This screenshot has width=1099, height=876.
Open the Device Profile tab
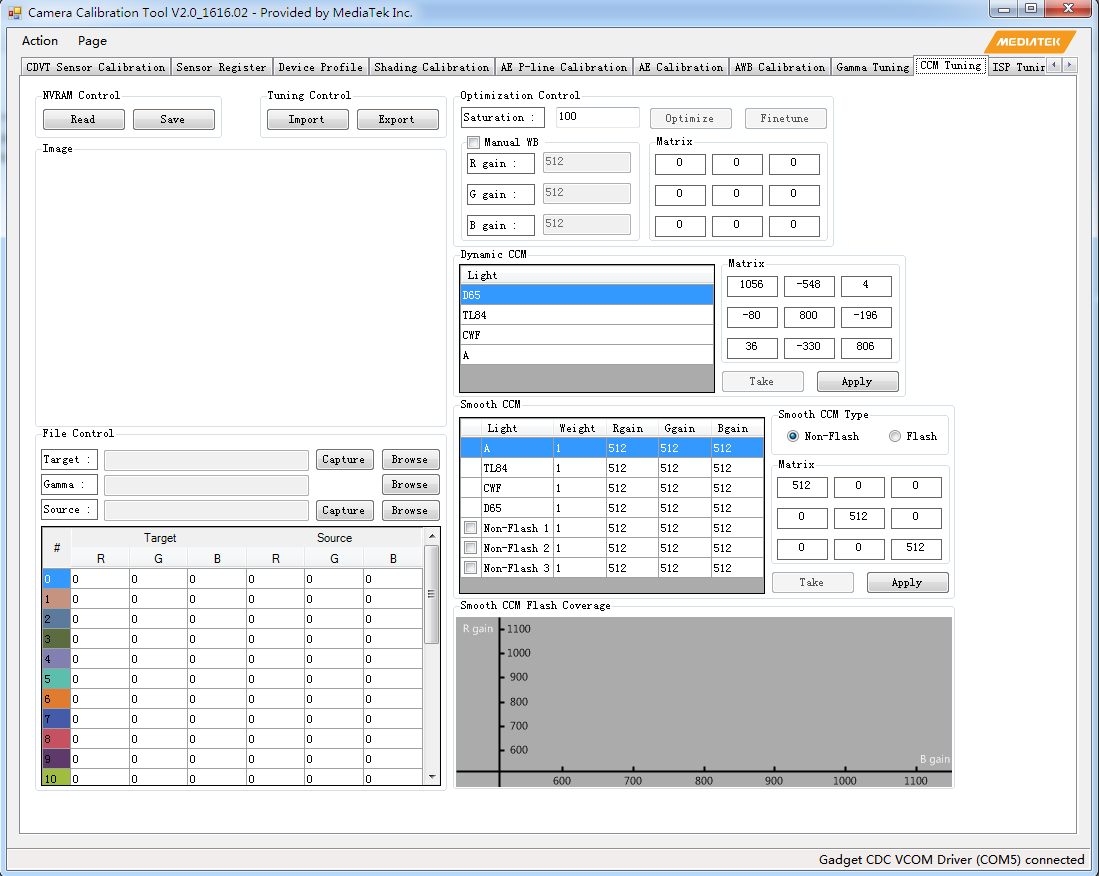click(x=320, y=67)
